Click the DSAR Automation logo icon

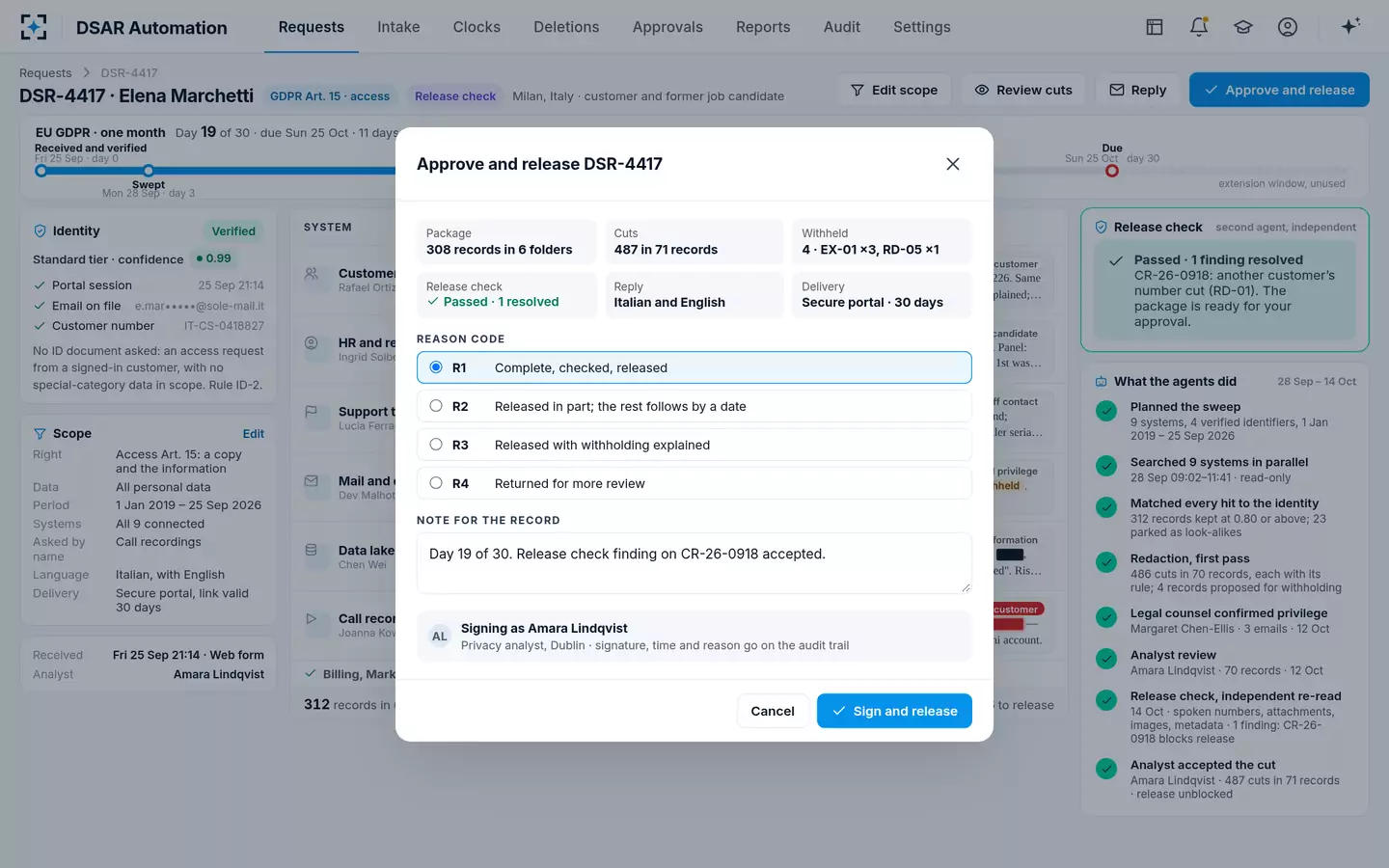(34, 27)
